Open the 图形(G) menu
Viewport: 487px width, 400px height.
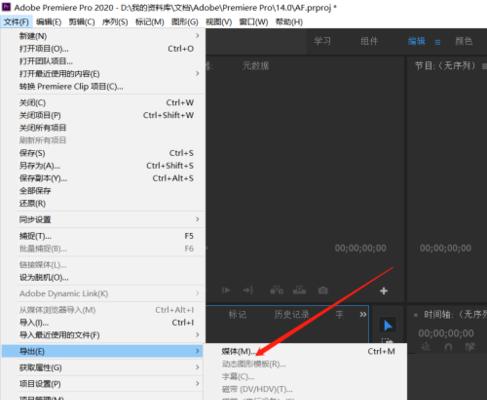185,22
